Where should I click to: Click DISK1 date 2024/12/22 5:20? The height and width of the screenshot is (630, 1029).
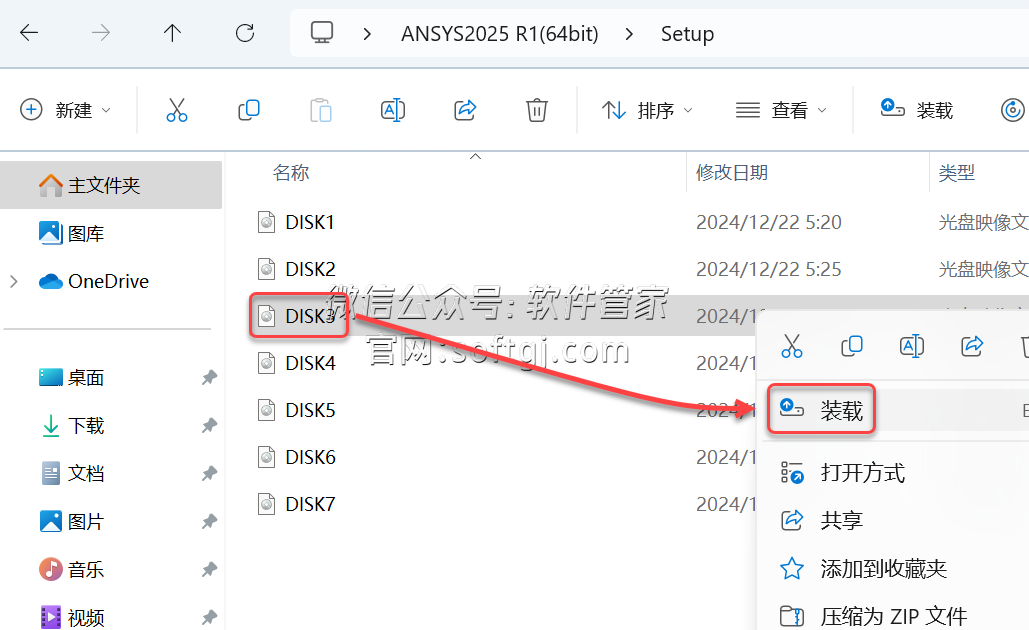coord(768,222)
